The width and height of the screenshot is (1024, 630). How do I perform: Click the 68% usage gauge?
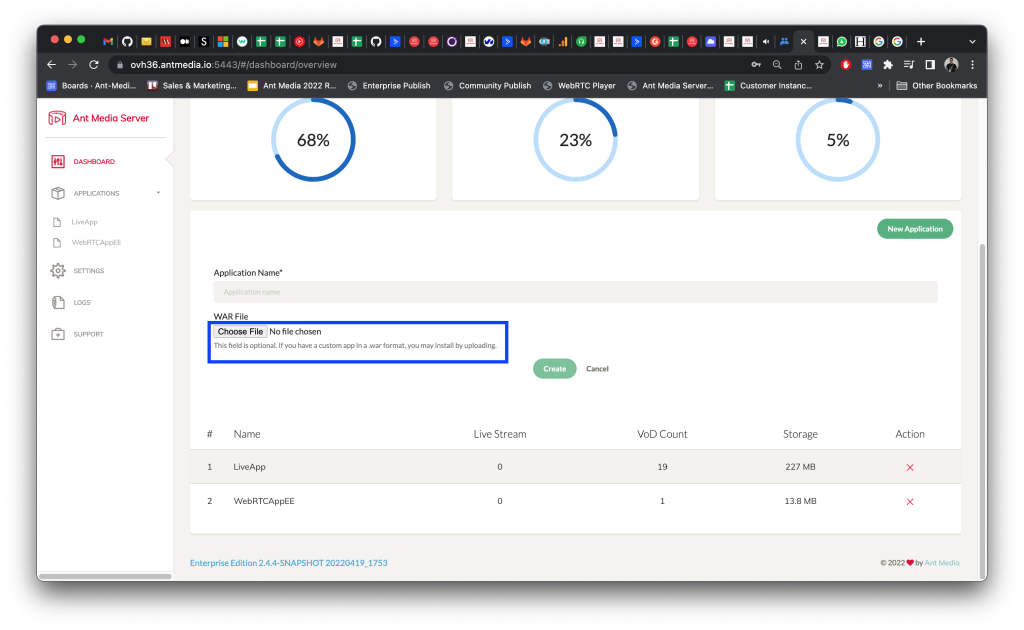tap(313, 140)
